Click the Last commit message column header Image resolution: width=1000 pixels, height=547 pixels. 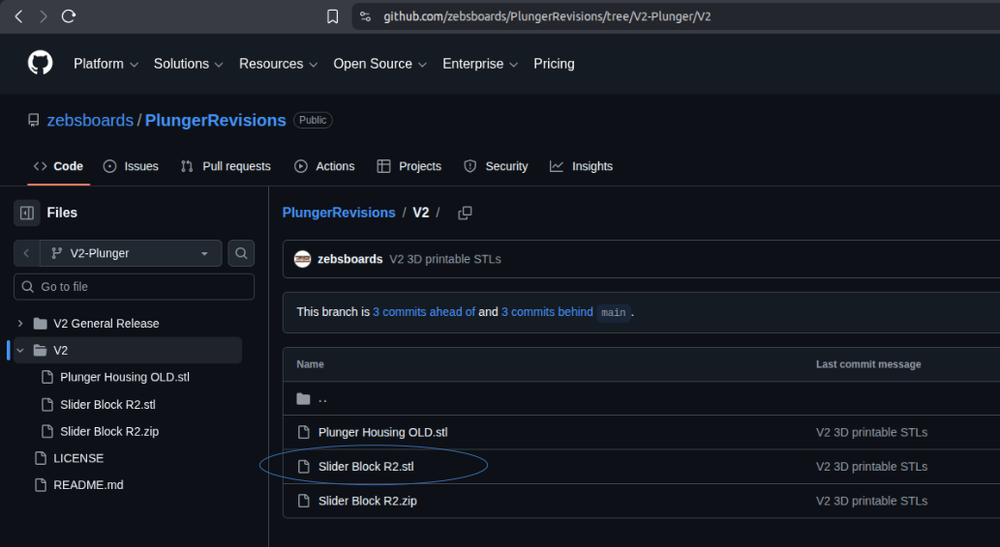click(x=868, y=365)
